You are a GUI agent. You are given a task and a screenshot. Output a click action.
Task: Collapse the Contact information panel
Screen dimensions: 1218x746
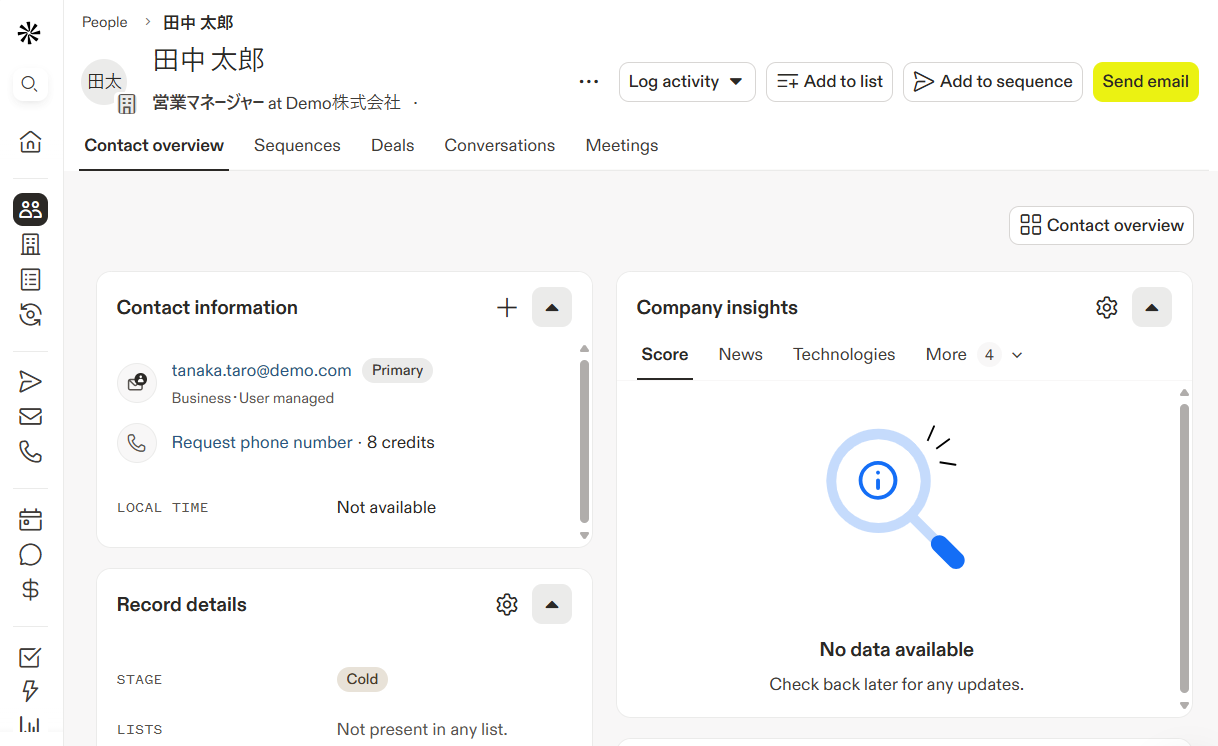click(x=552, y=307)
